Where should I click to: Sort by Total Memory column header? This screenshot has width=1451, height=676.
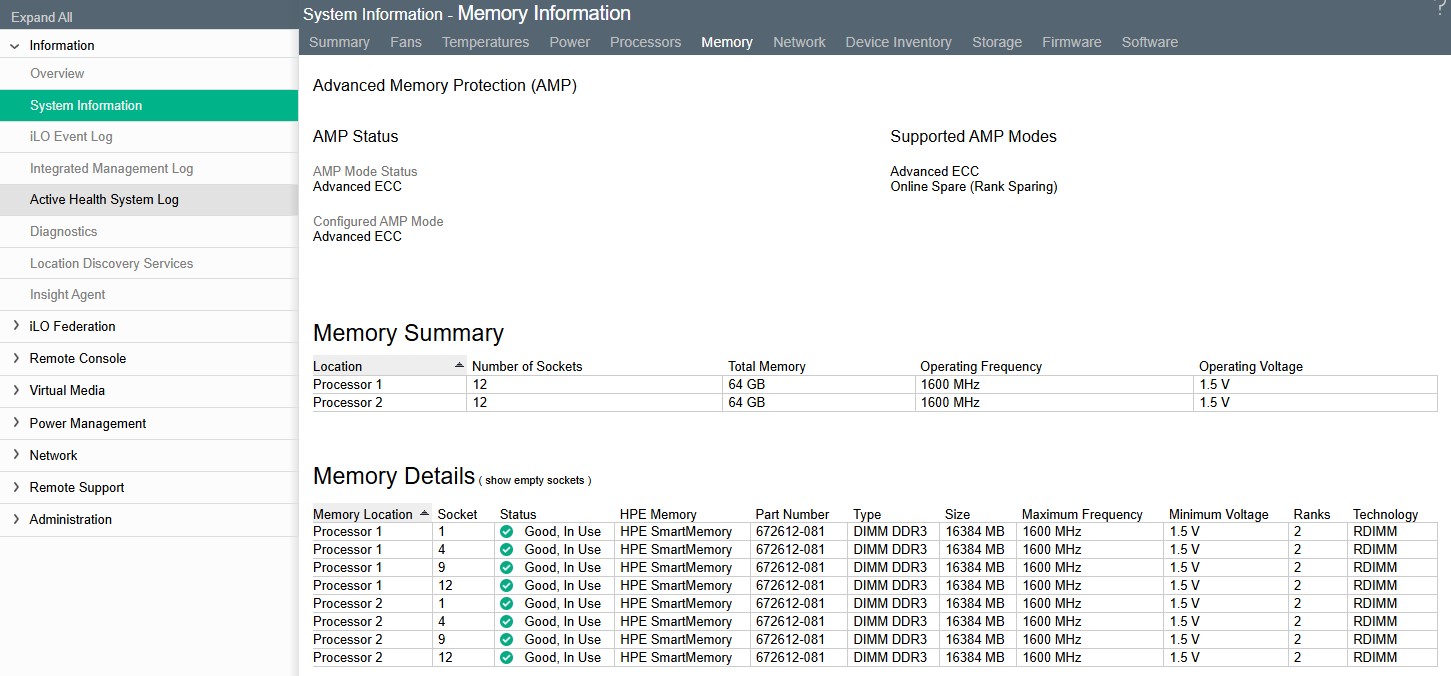[767, 366]
